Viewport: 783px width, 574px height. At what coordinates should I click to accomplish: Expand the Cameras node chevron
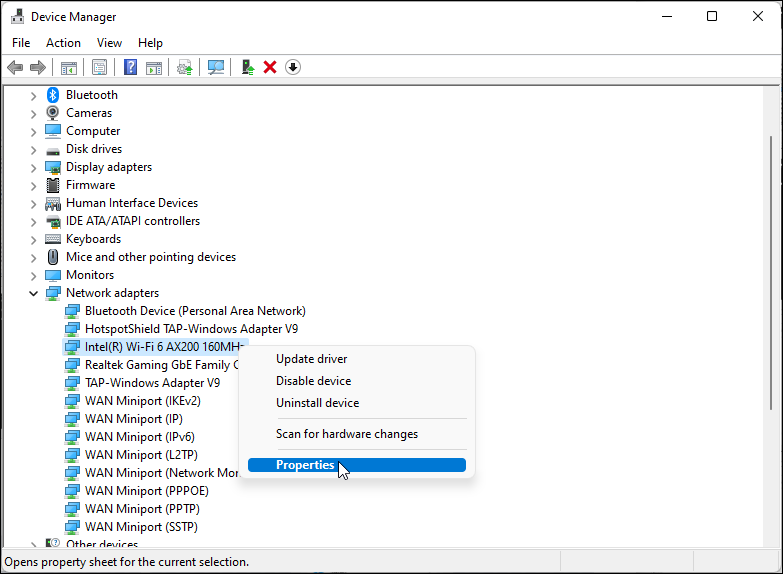click(33, 113)
